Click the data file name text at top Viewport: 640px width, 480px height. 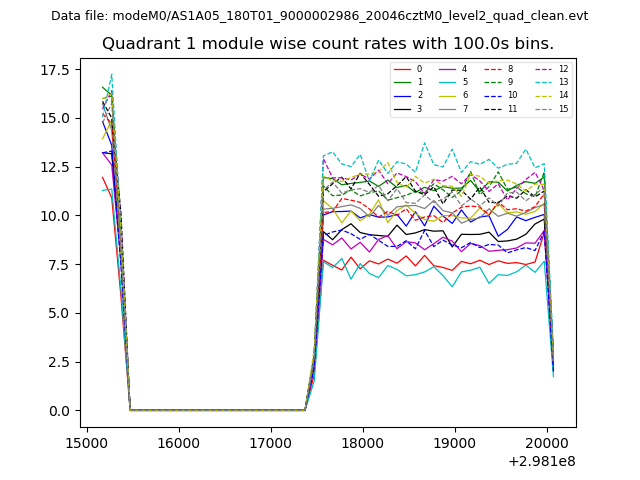pyautogui.click(x=319, y=16)
